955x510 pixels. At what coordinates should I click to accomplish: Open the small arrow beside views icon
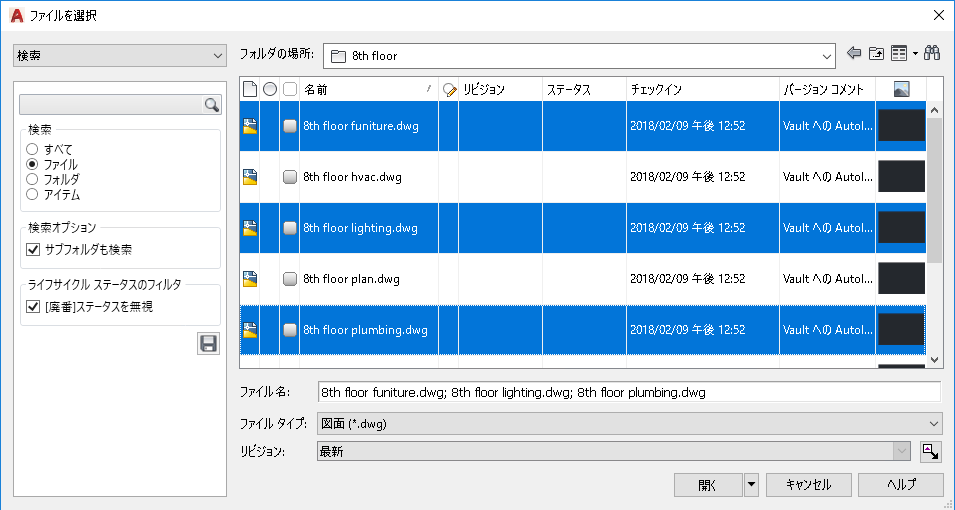[915, 54]
